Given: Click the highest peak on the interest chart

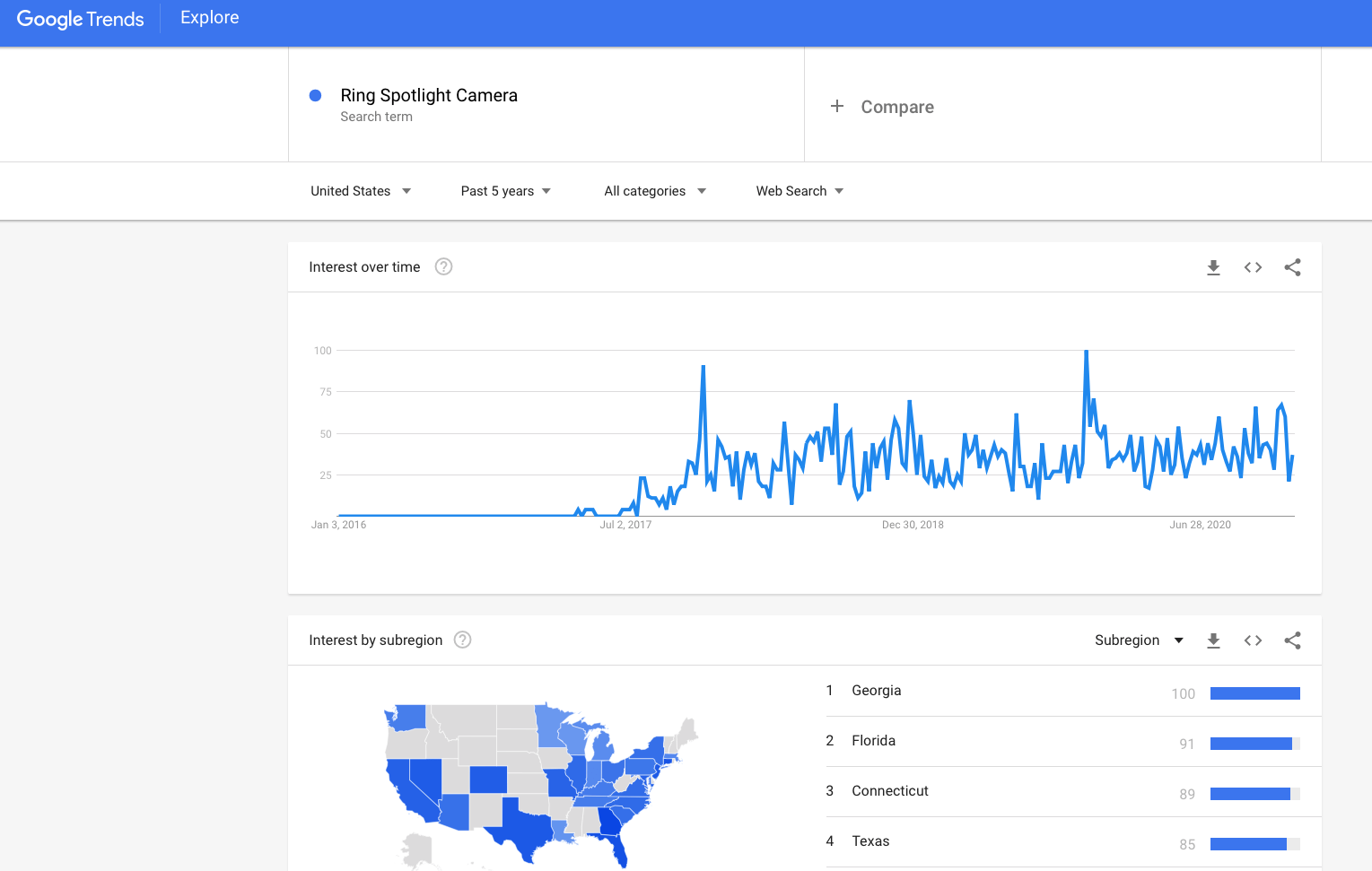Looking at the screenshot, I should pos(1086,352).
